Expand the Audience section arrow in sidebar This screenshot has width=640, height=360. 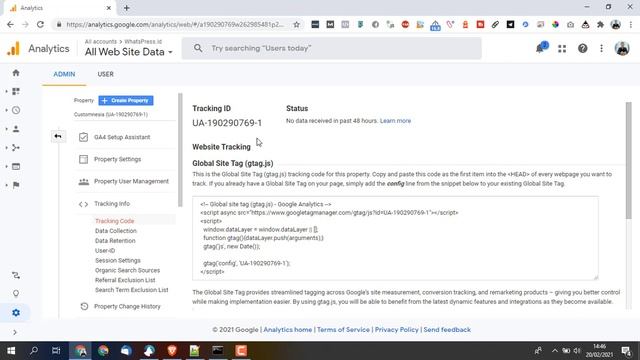click(x=7, y=129)
